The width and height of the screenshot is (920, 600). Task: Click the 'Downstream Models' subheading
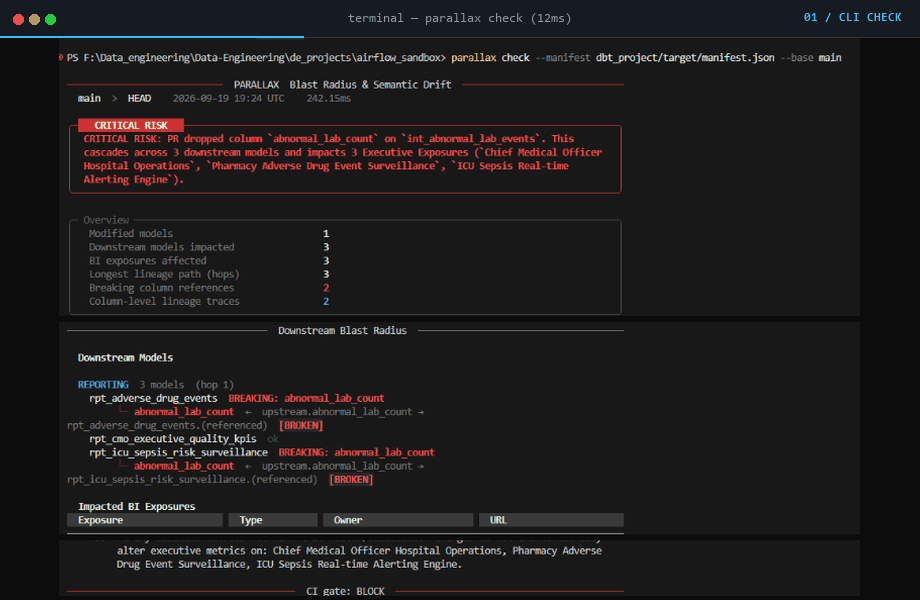pyautogui.click(x=126, y=357)
